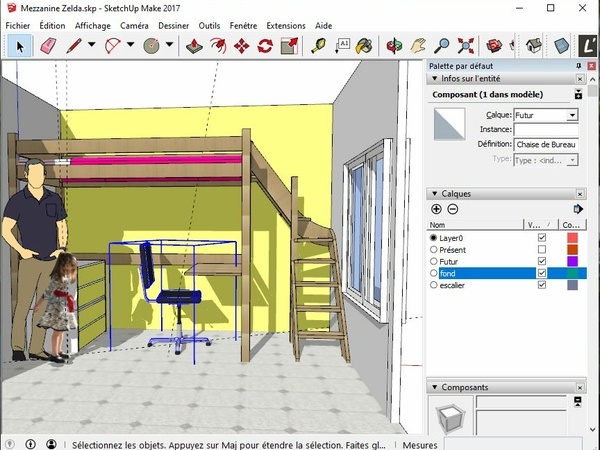
Task: Delete layer using the minus icon
Action: [452, 209]
